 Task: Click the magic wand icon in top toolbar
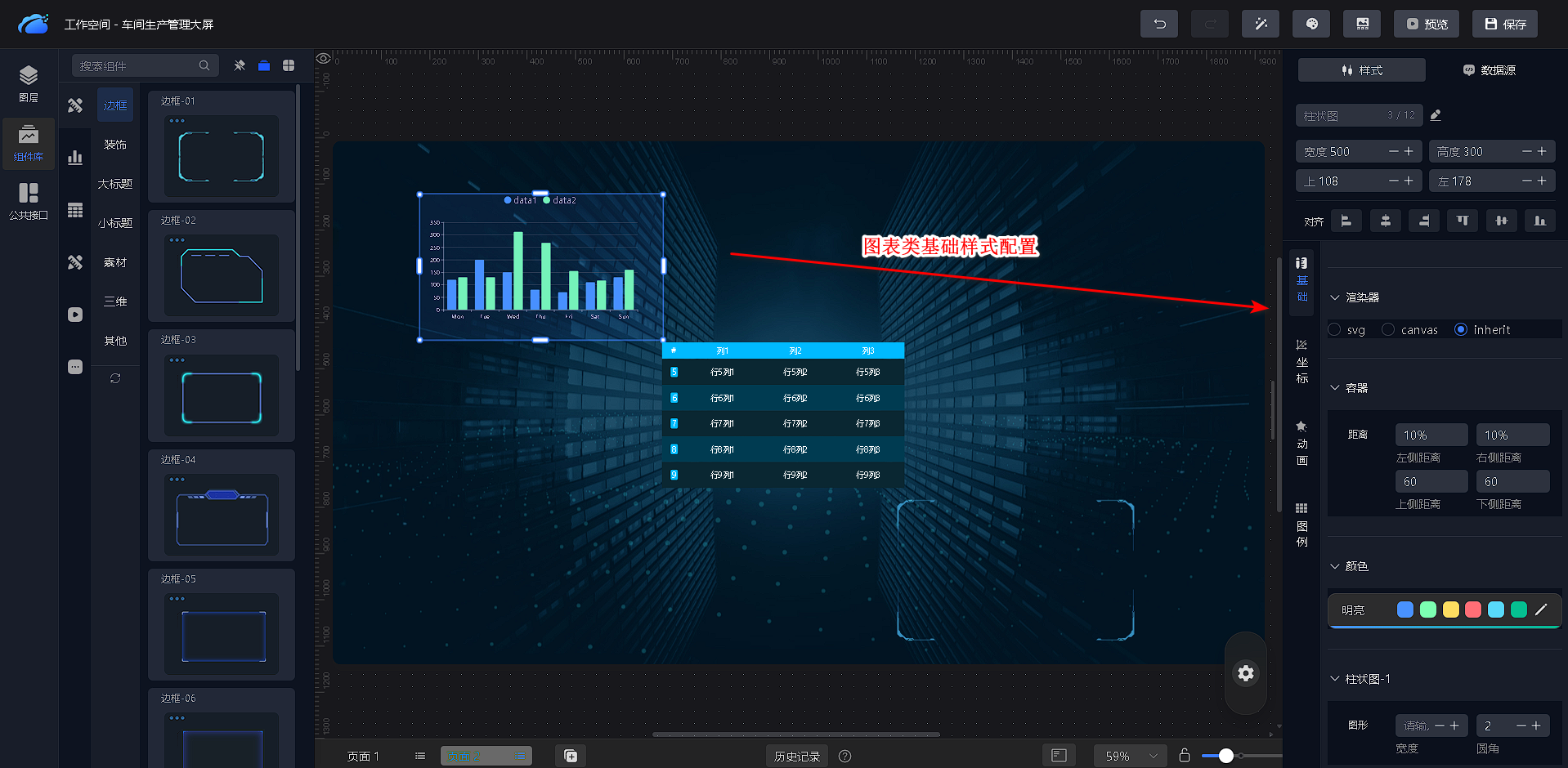tap(1260, 24)
